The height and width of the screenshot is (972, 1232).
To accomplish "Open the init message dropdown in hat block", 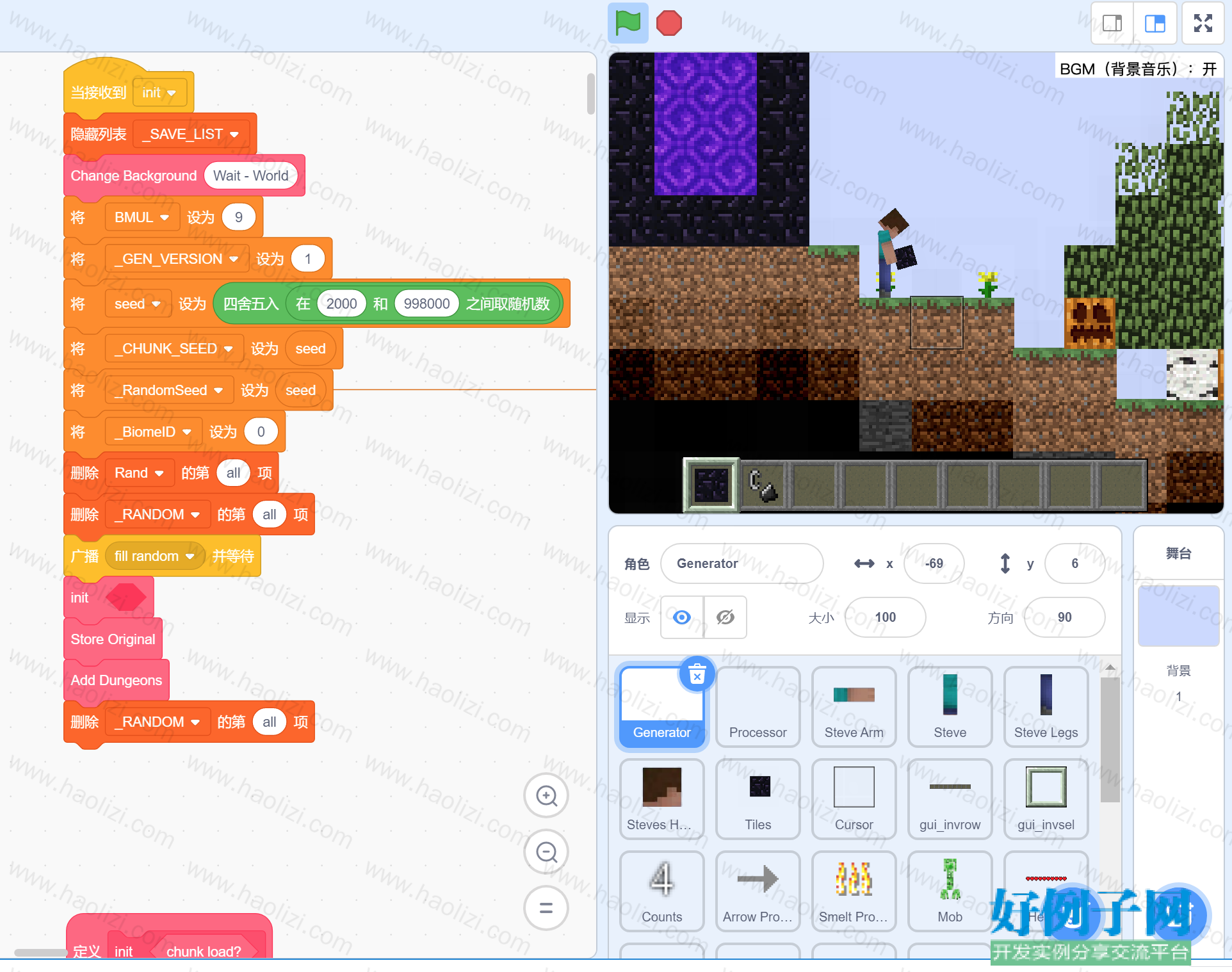I will click(159, 93).
